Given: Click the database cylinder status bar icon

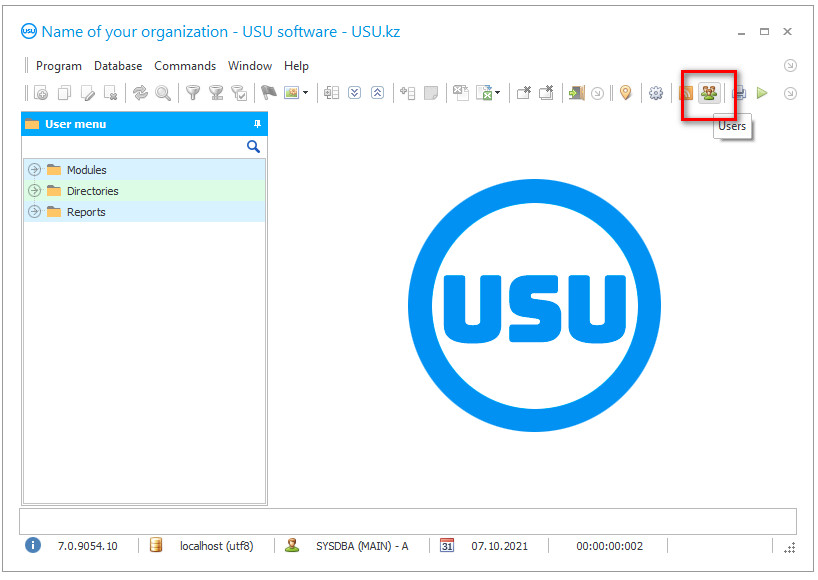Looking at the screenshot, I should (155, 546).
